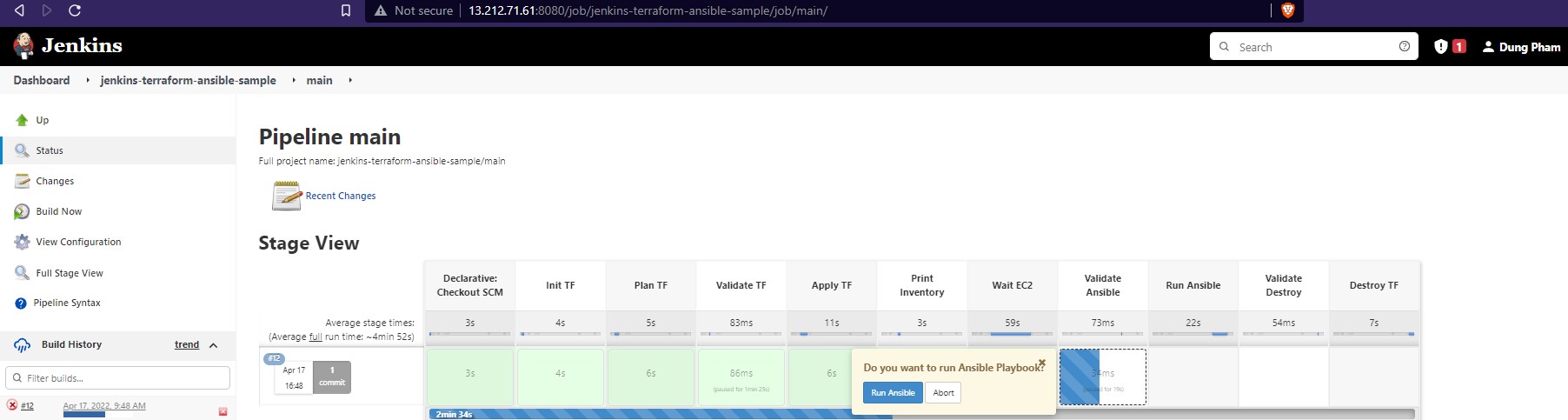Click Recent Changes notepad icon
1568x420 pixels.
pos(287,196)
